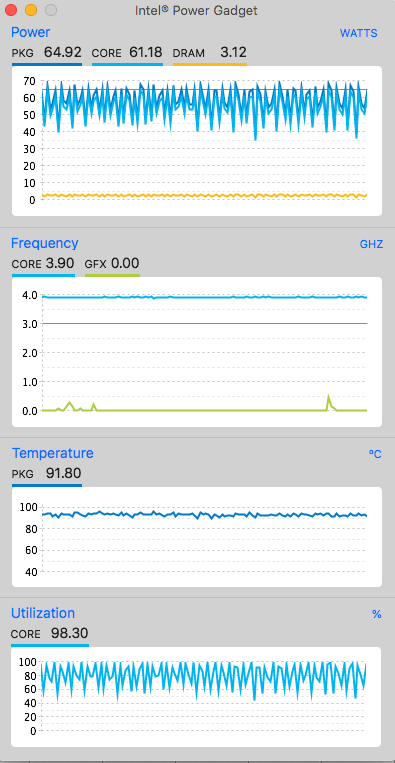Click the Utilization section title
This screenshot has width=395, height=763.
(43, 613)
